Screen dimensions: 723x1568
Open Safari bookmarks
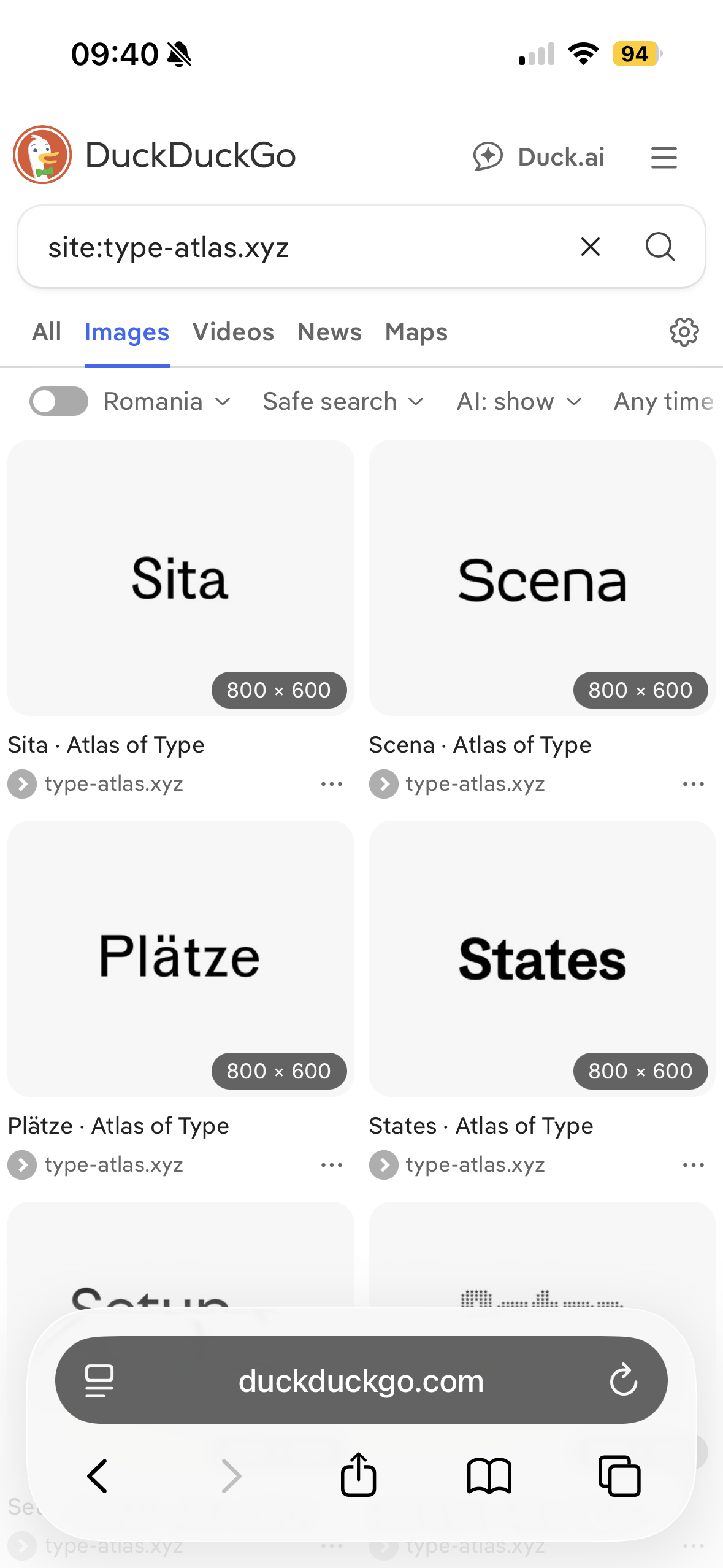tap(489, 1475)
